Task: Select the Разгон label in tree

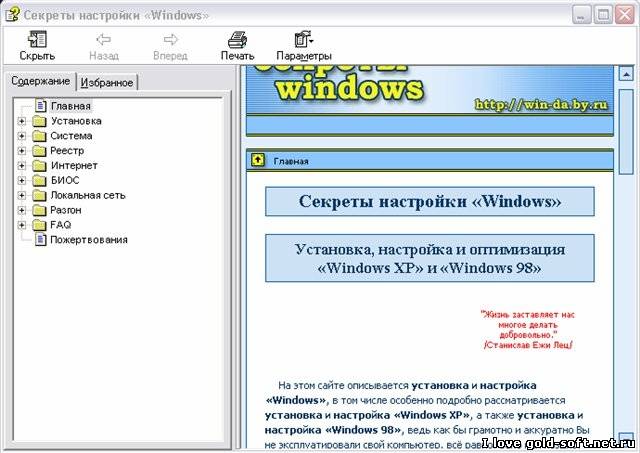Action: pos(66,210)
